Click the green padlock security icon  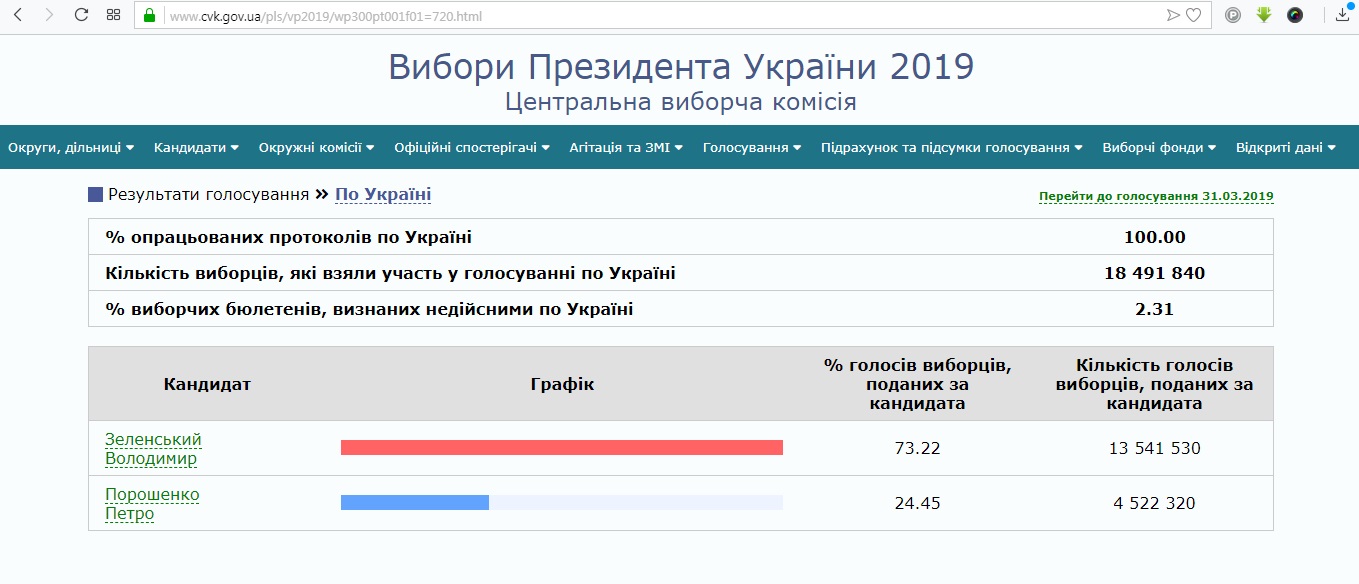(x=150, y=16)
